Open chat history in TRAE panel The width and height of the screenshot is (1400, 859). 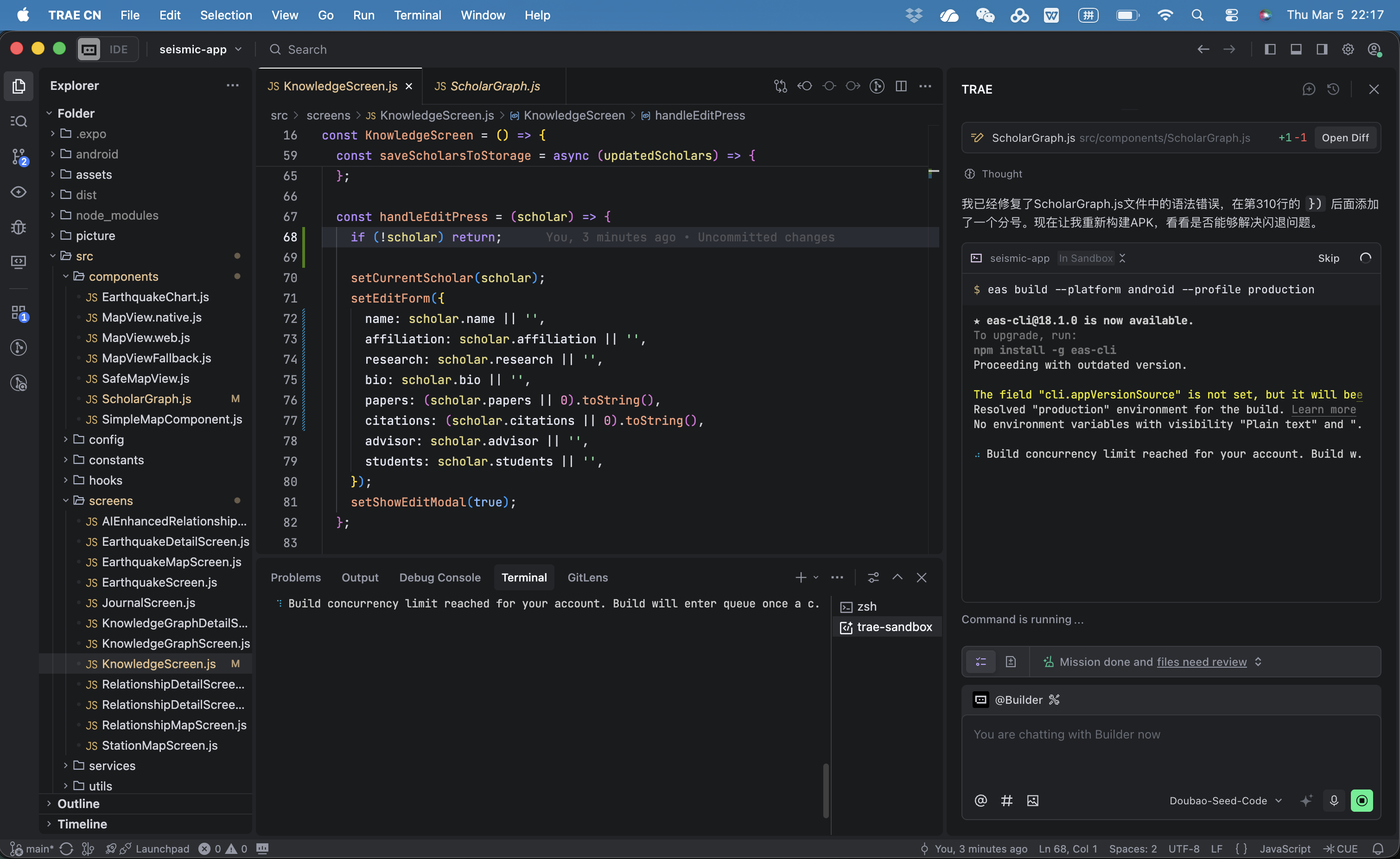[1333, 89]
